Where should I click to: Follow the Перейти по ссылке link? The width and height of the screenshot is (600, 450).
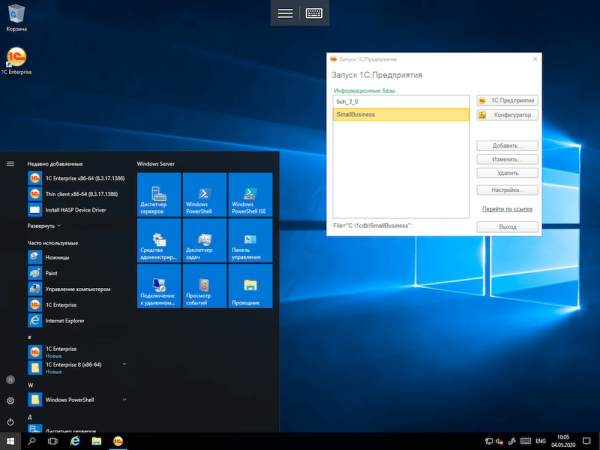click(508, 209)
